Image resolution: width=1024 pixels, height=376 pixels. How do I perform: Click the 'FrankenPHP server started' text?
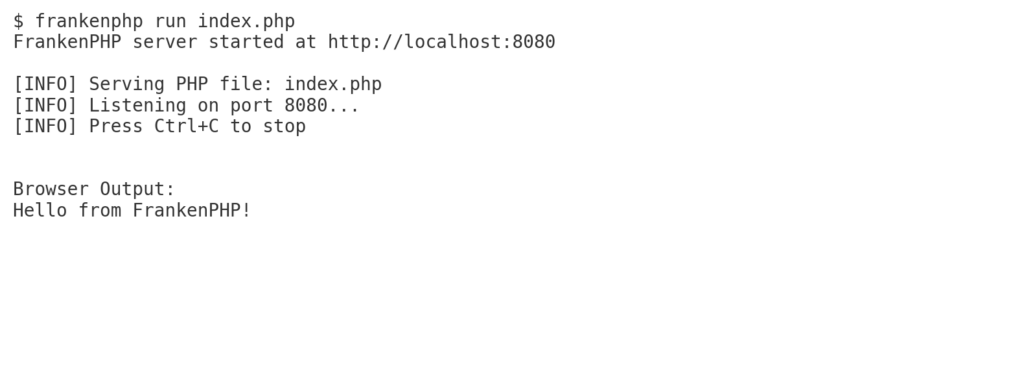pyautogui.click(x=148, y=42)
